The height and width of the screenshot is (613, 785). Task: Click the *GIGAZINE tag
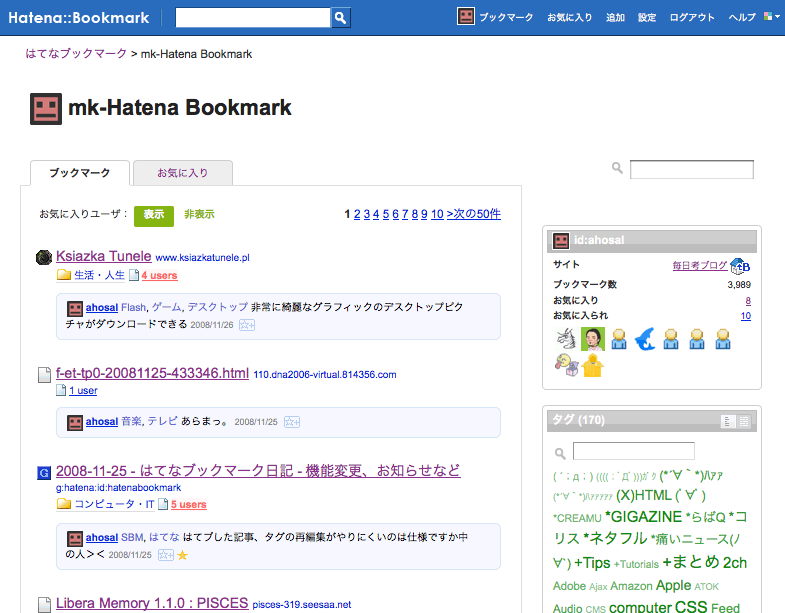coord(643,516)
